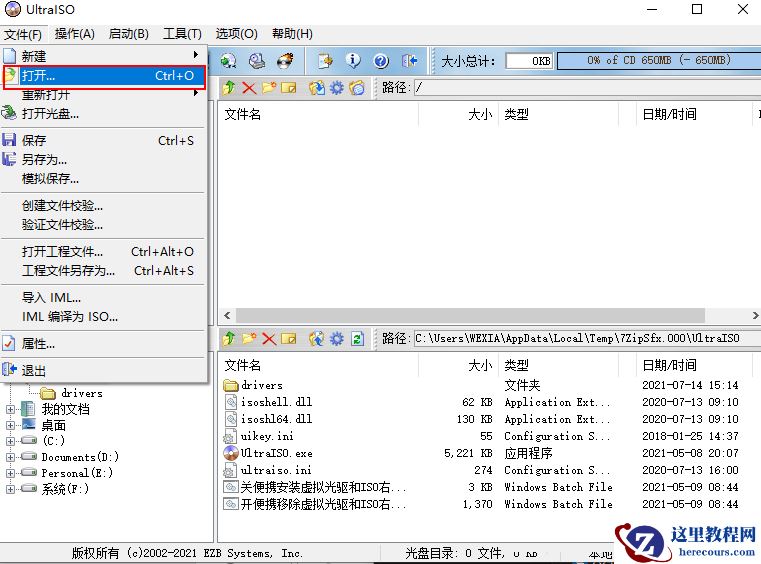Select 打开... Ctrl+O menu entry

(x=104, y=76)
